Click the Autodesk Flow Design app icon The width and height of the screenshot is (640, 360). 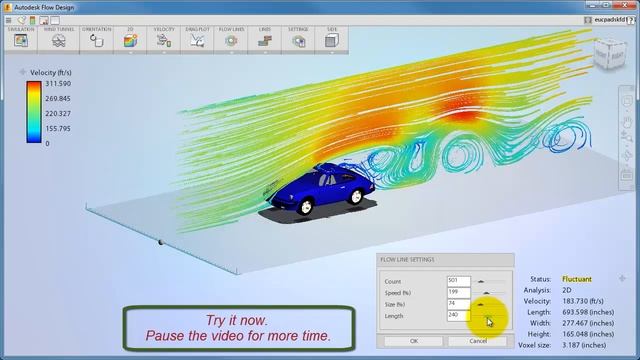8,7
